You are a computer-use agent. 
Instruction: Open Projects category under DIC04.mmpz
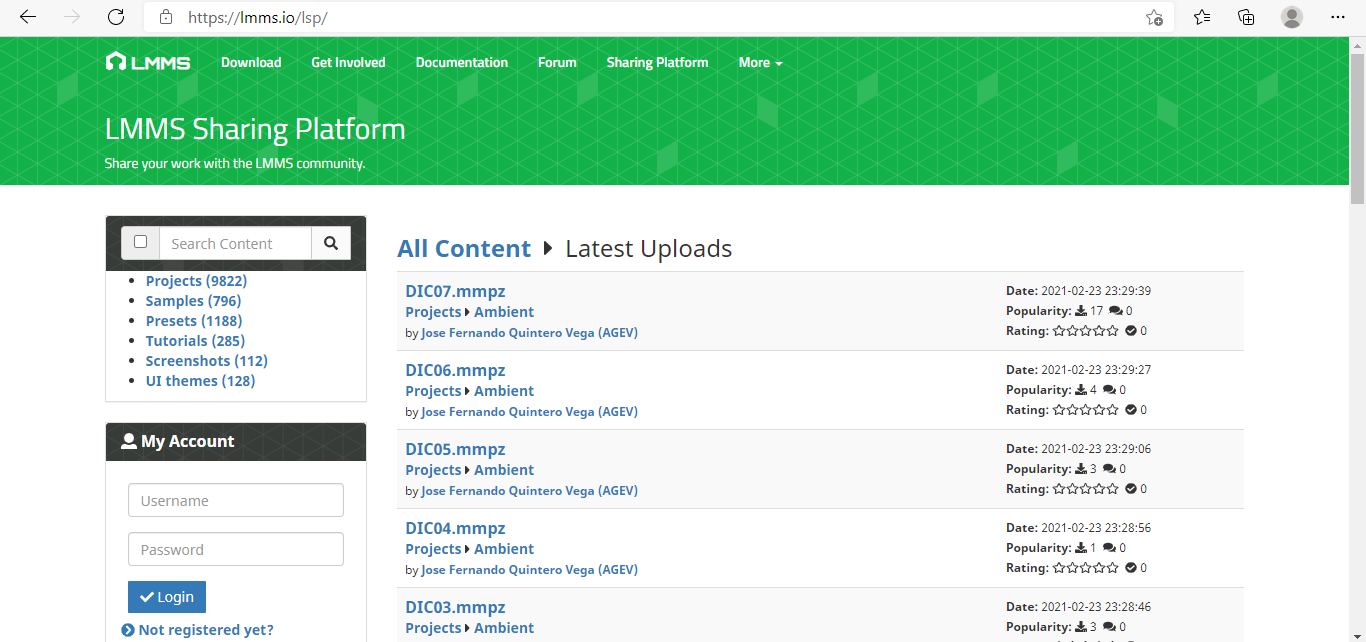point(433,549)
